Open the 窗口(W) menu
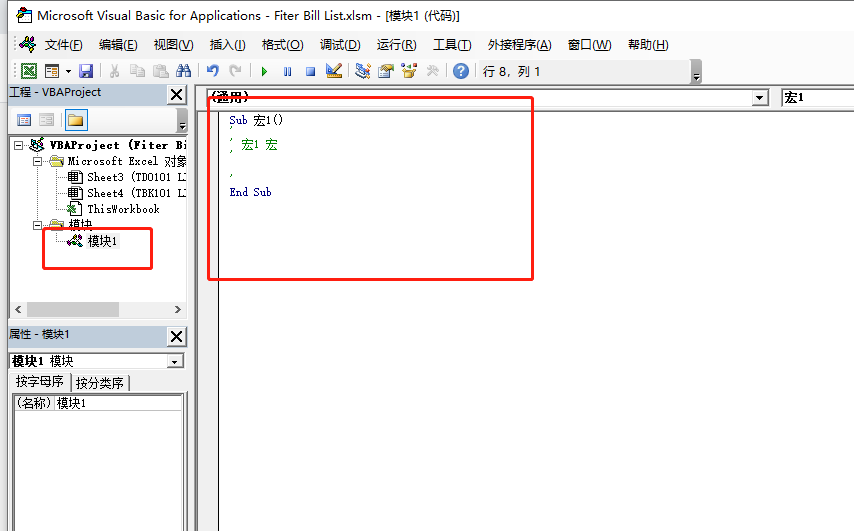 589,45
